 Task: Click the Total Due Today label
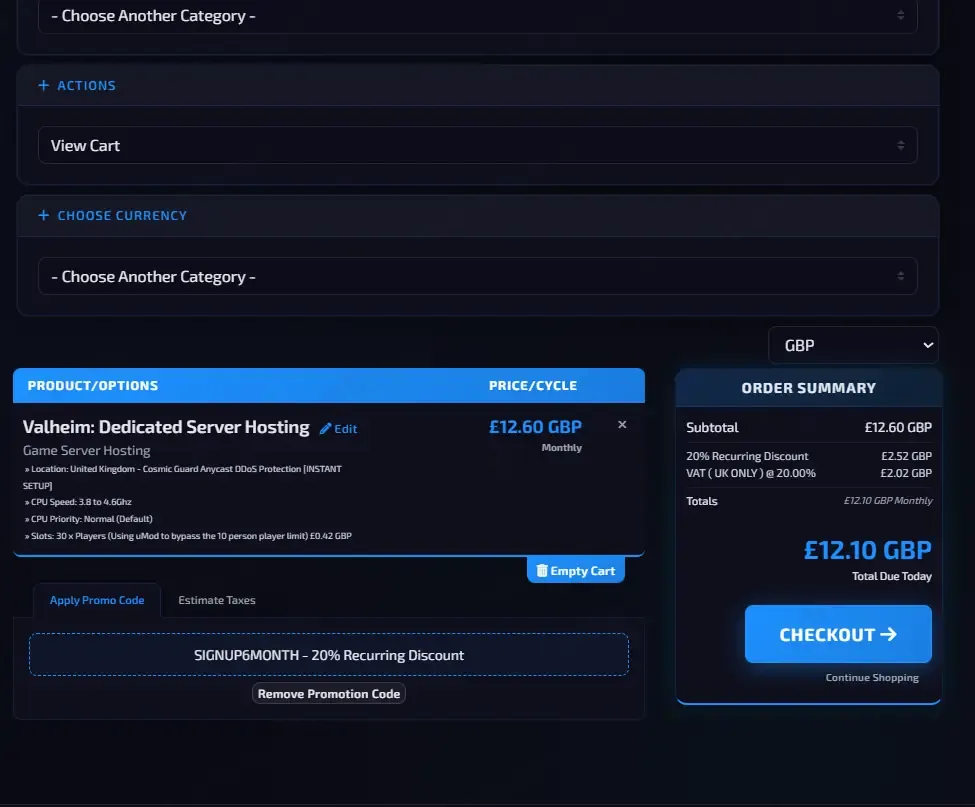(892, 576)
